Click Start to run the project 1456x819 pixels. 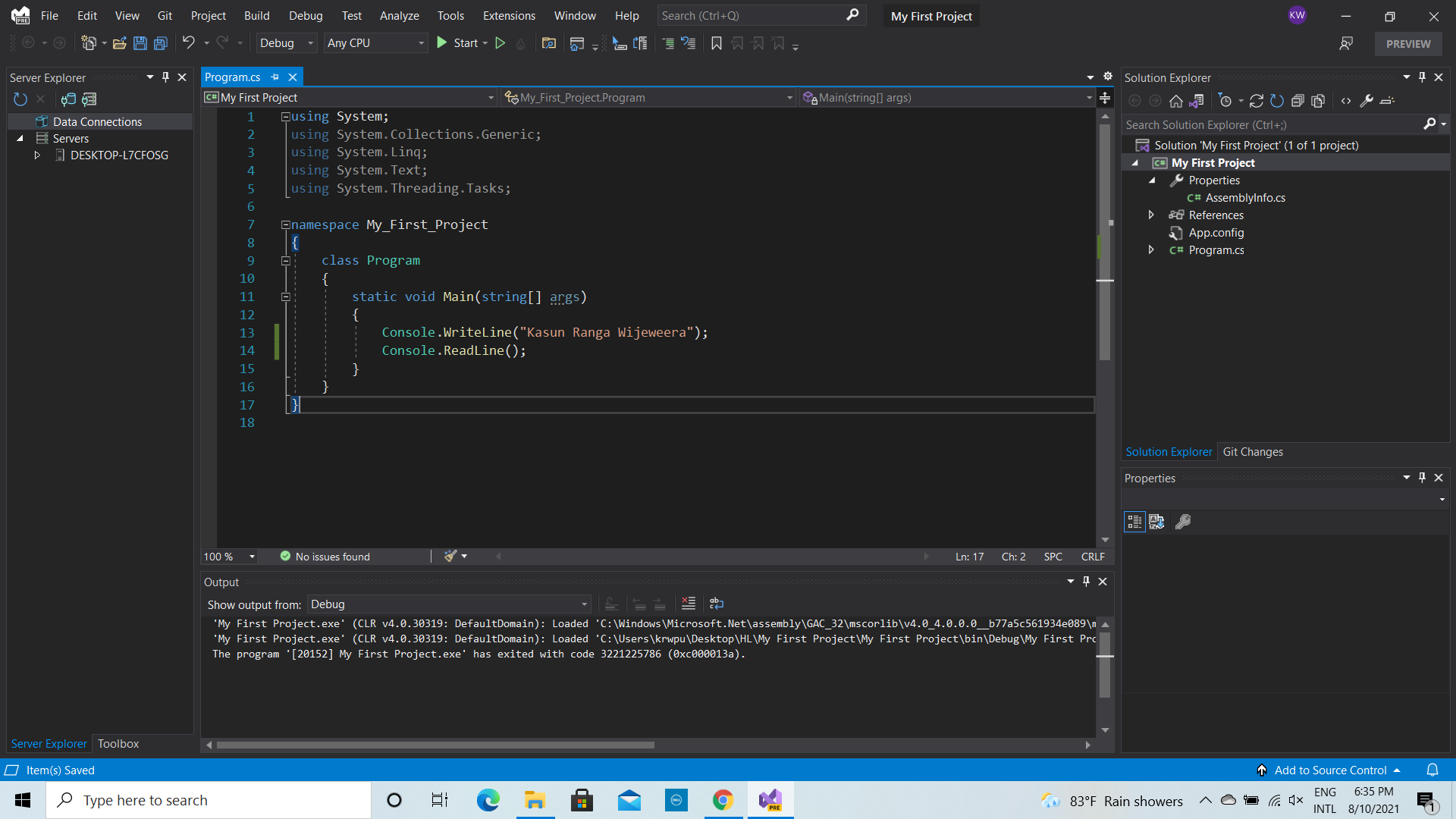click(461, 43)
